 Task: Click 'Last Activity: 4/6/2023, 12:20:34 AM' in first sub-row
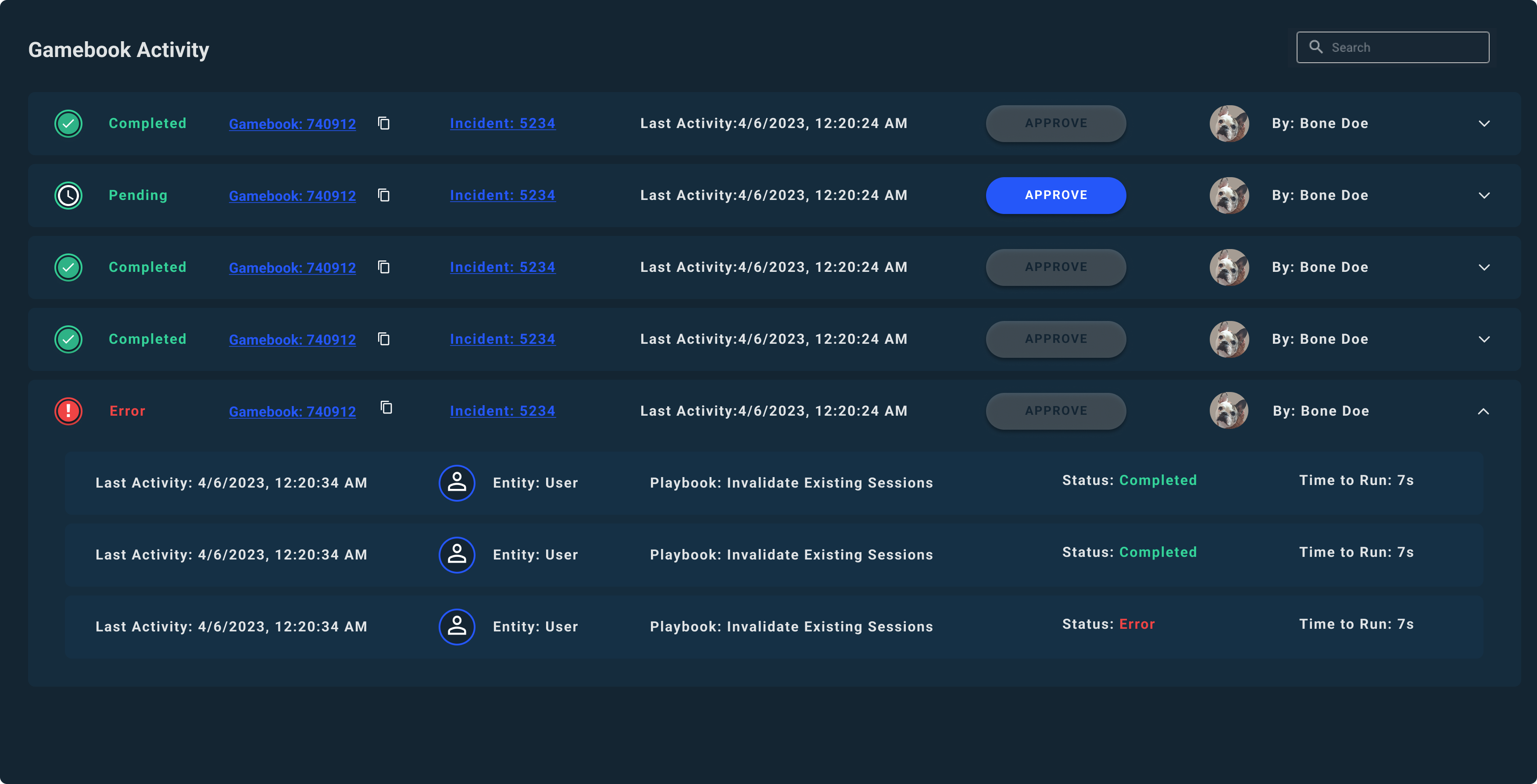[x=231, y=483]
